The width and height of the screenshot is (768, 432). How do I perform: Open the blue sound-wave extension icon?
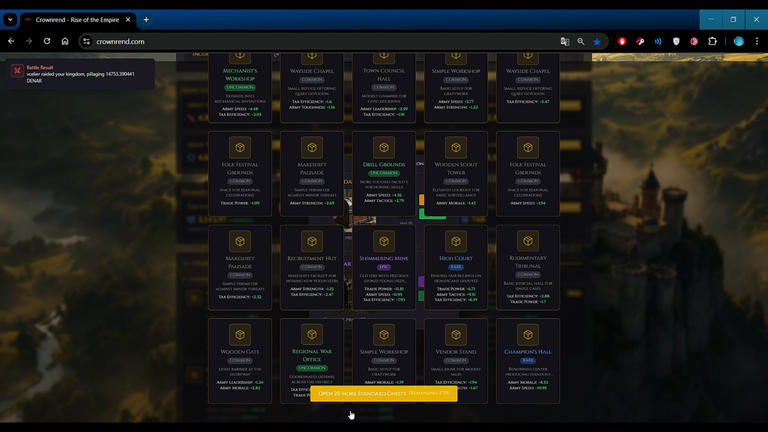point(658,42)
